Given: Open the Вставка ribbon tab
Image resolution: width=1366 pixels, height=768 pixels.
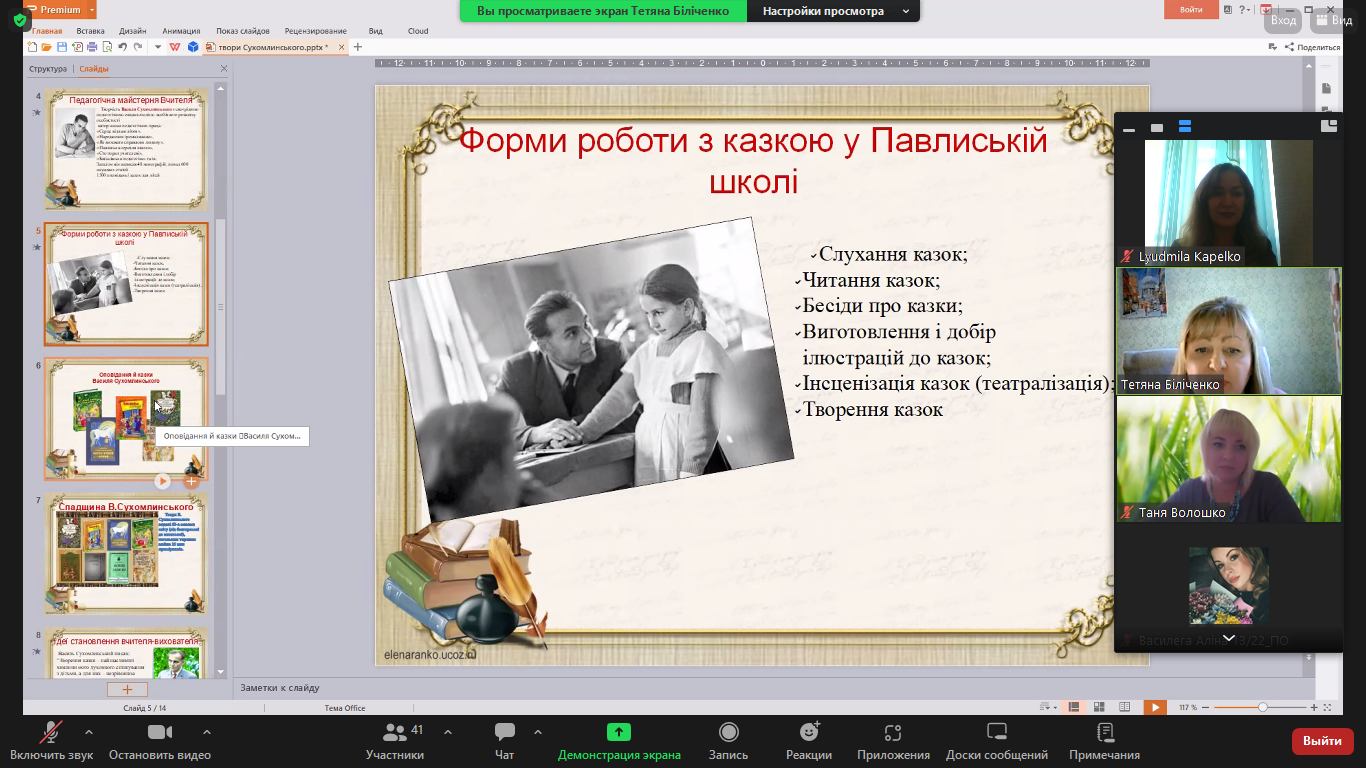Looking at the screenshot, I should pos(90,31).
